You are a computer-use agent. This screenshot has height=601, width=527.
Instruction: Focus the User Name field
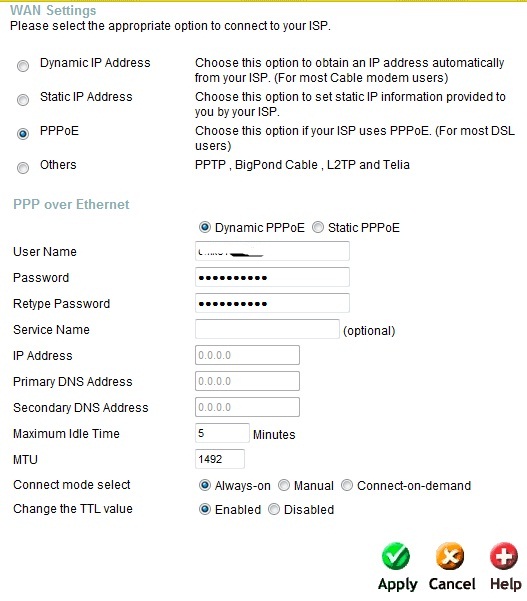point(272,251)
